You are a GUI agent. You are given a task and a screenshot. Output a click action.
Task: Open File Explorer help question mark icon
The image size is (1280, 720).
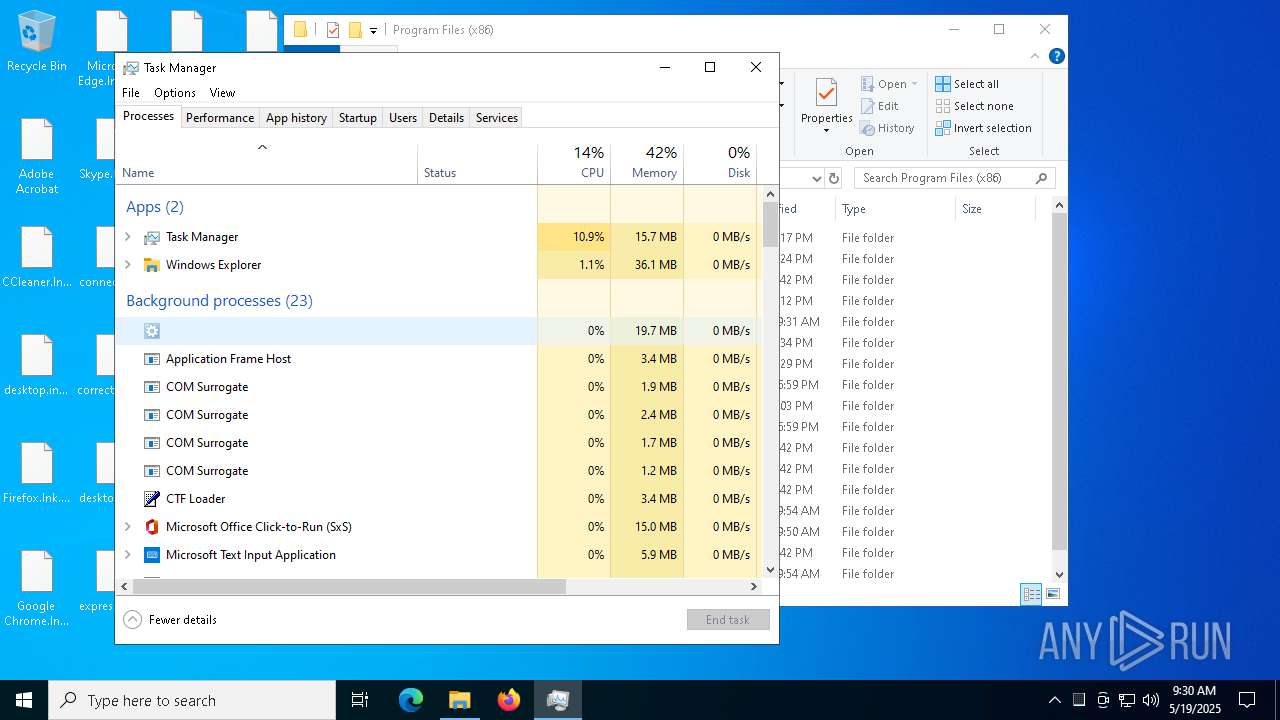[1057, 56]
